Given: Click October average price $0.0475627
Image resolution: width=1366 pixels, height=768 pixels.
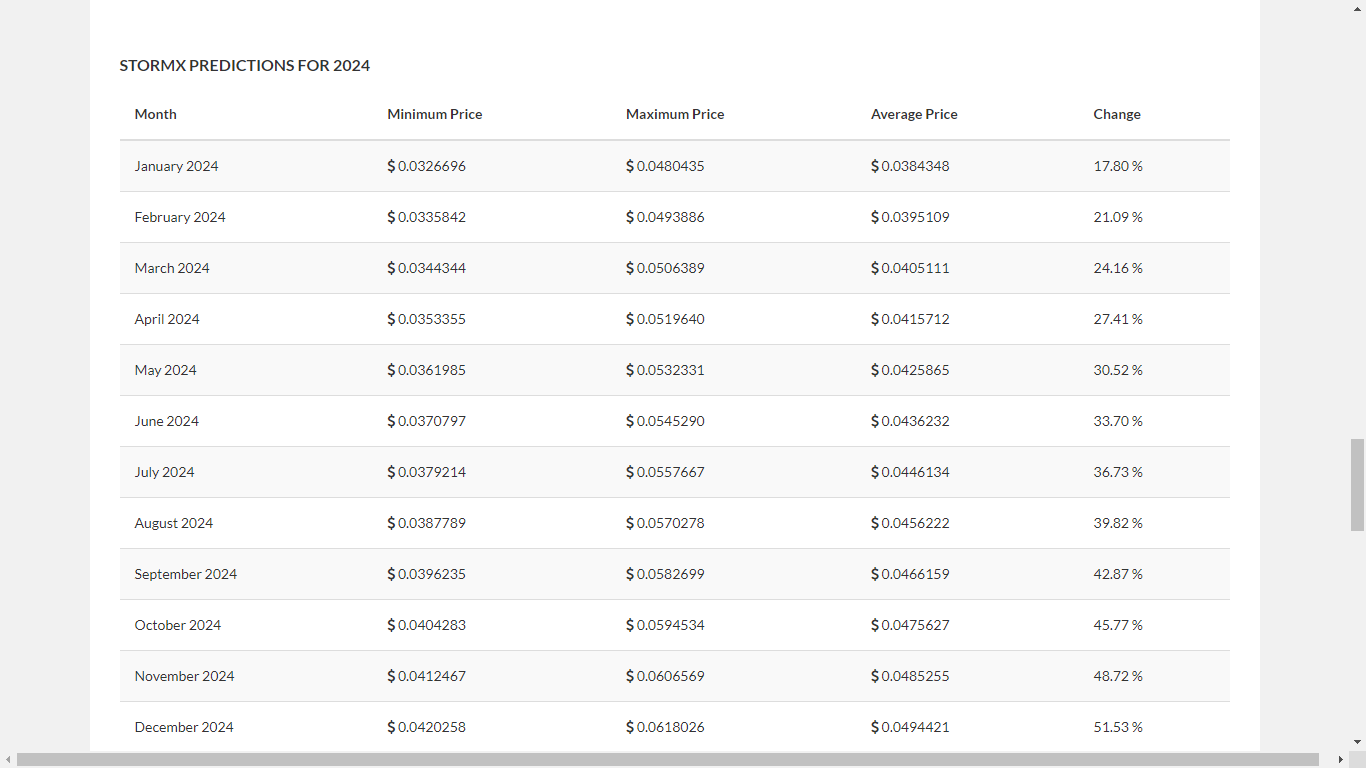Looking at the screenshot, I should [x=910, y=625].
